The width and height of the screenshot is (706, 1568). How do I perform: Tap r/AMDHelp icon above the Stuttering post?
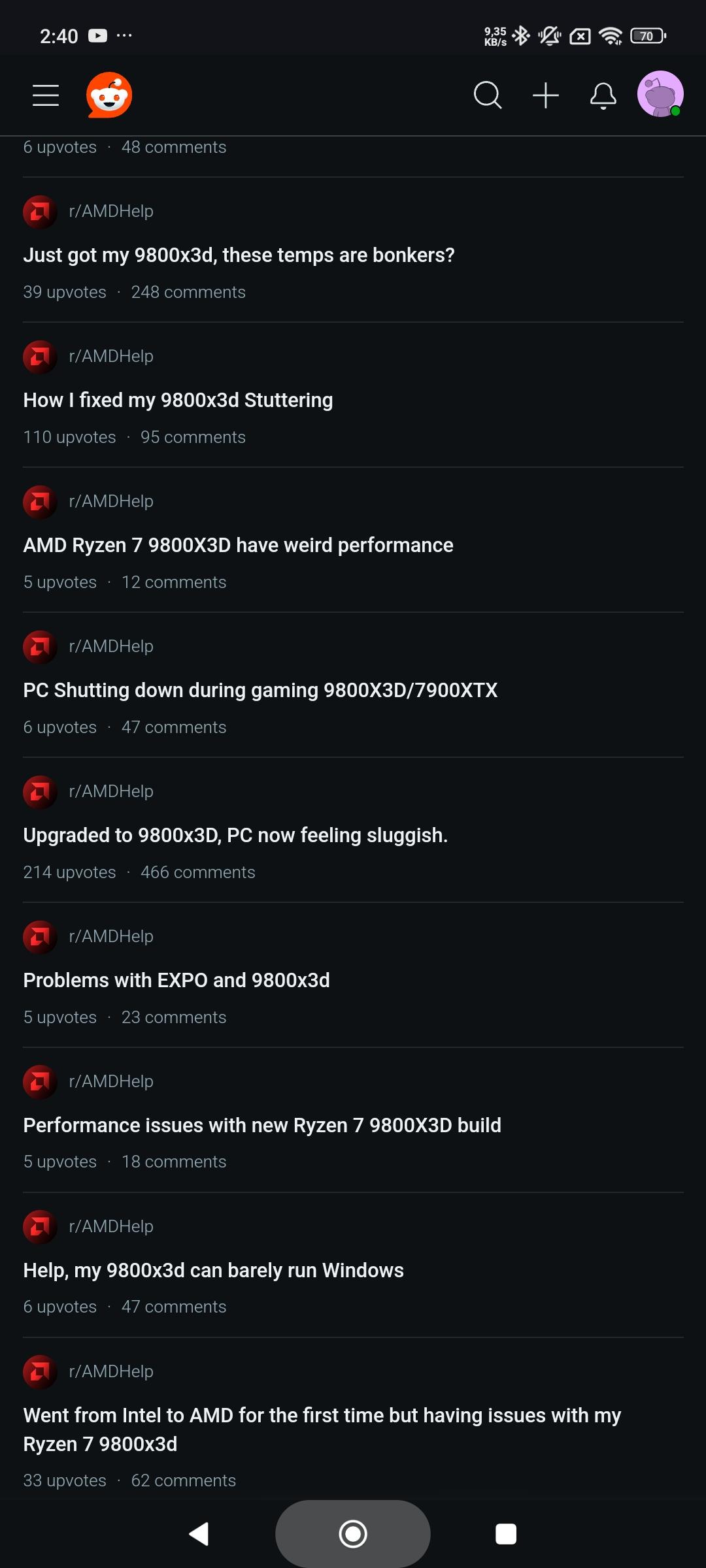pos(40,357)
